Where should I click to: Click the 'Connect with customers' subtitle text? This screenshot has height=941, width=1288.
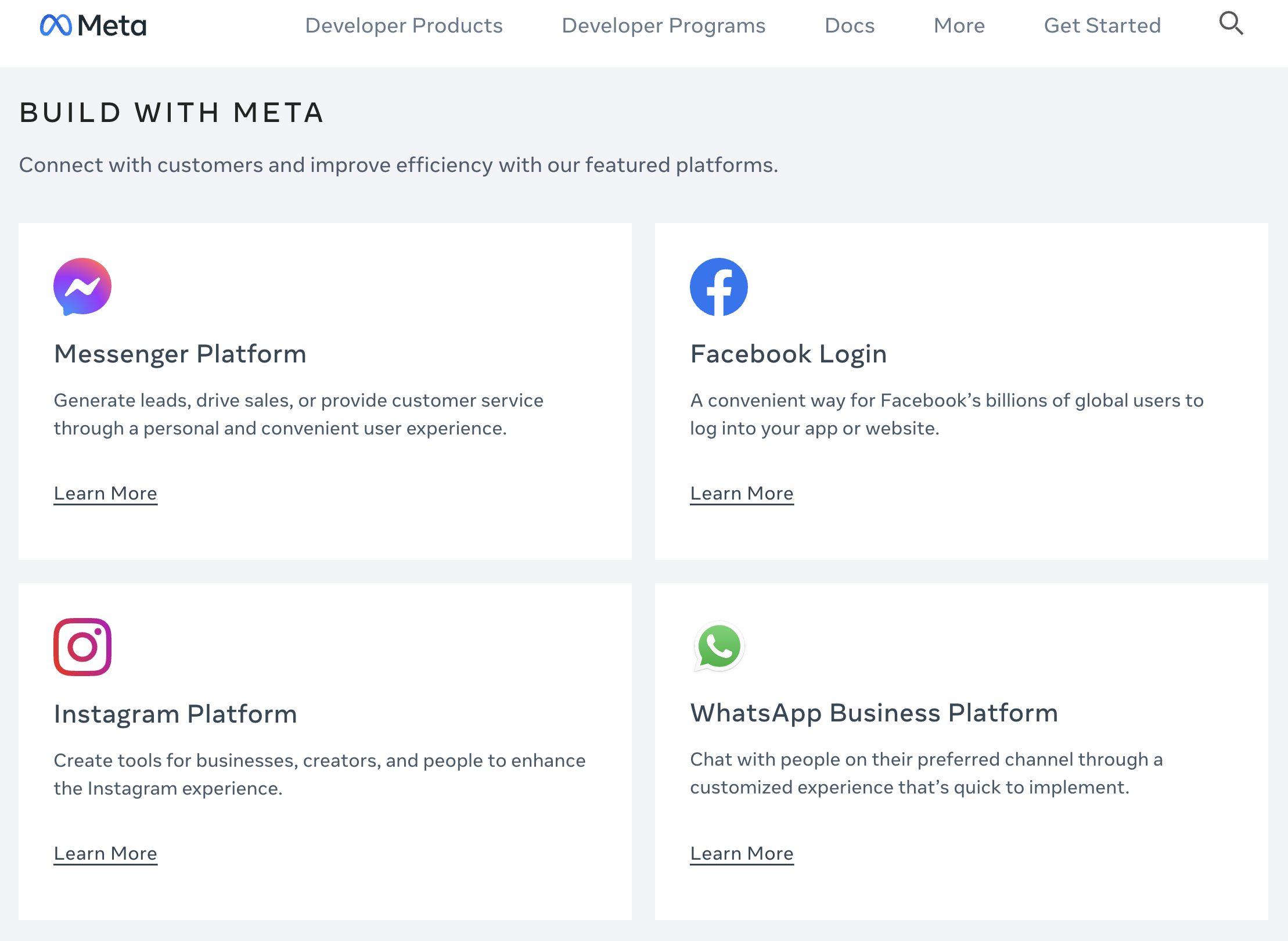click(398, 165)
